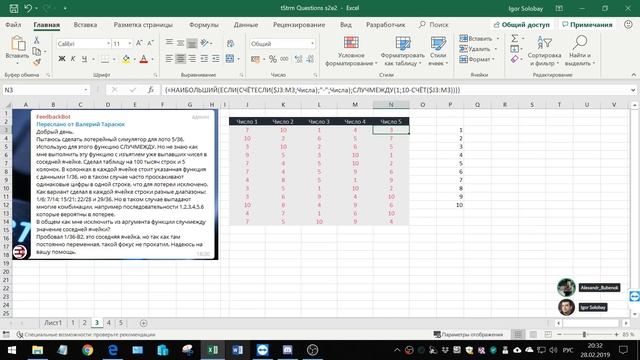Click the Orientation text angle icon
The width and height of the screenshot is (640, 360).
(204, 43)
